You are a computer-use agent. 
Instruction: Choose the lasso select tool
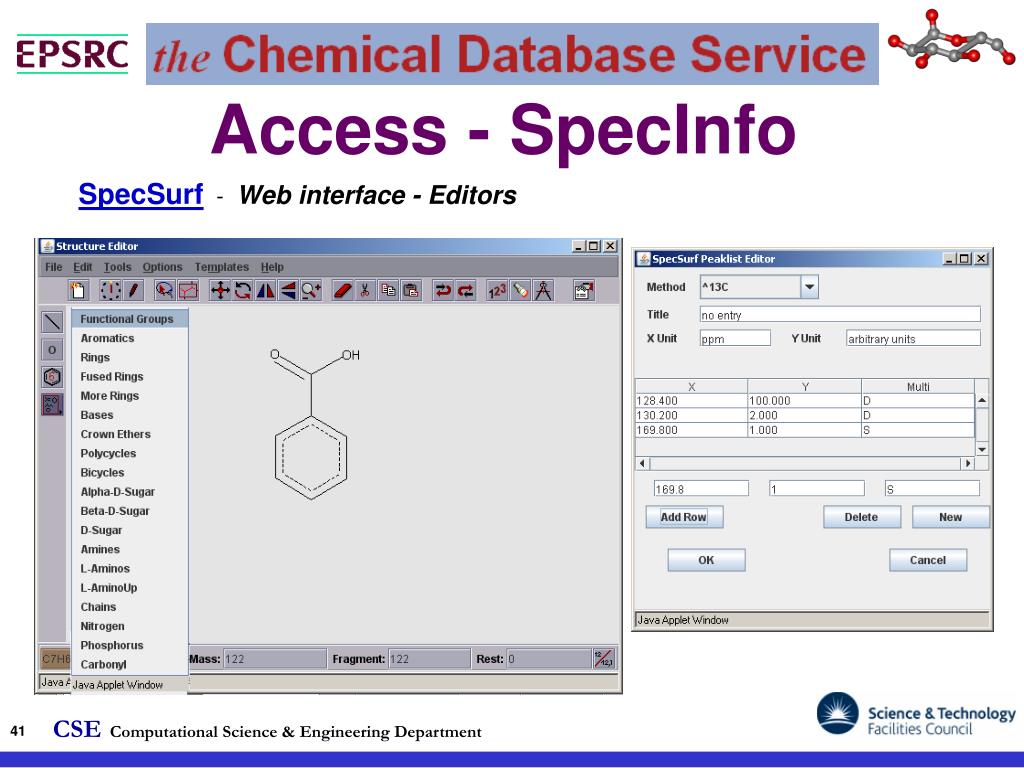[x=165, y=290]
